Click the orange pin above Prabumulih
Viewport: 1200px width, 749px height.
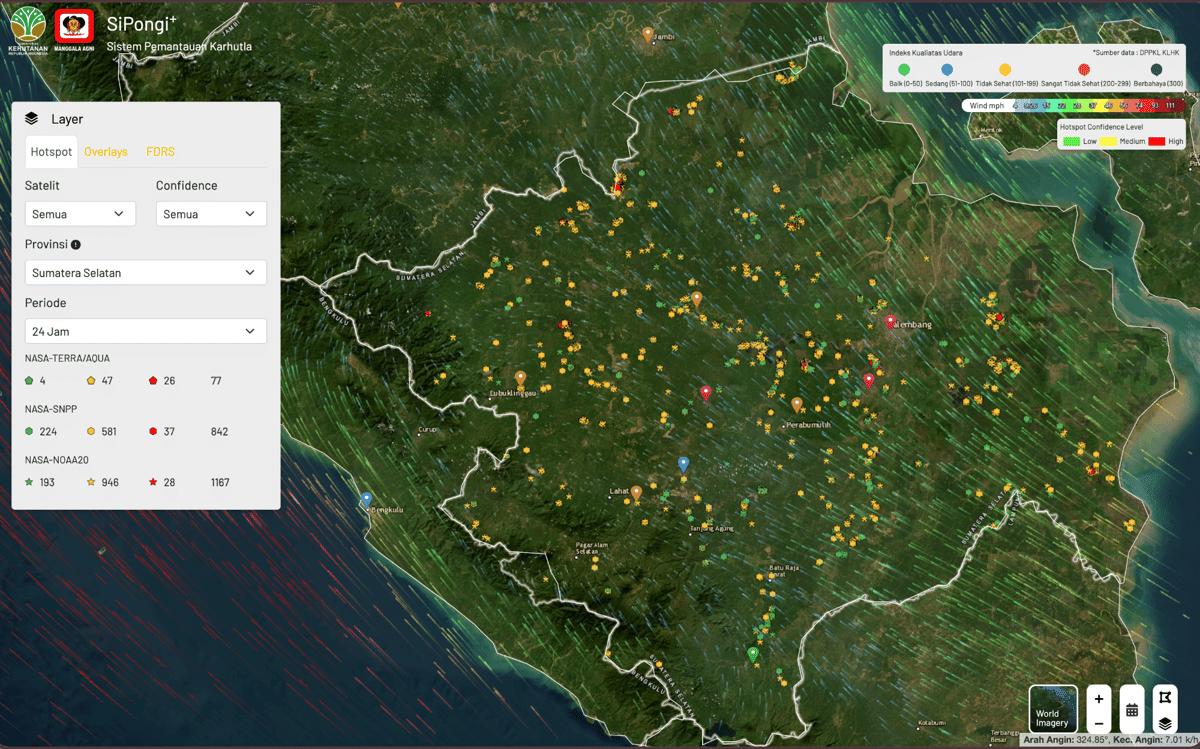pos(796,404)
